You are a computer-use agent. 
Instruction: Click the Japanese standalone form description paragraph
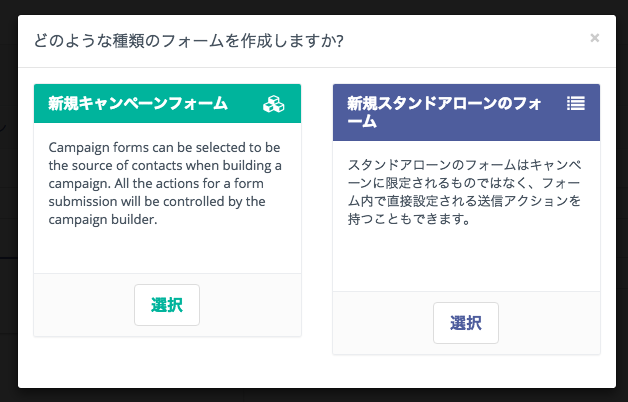[465, 191]
